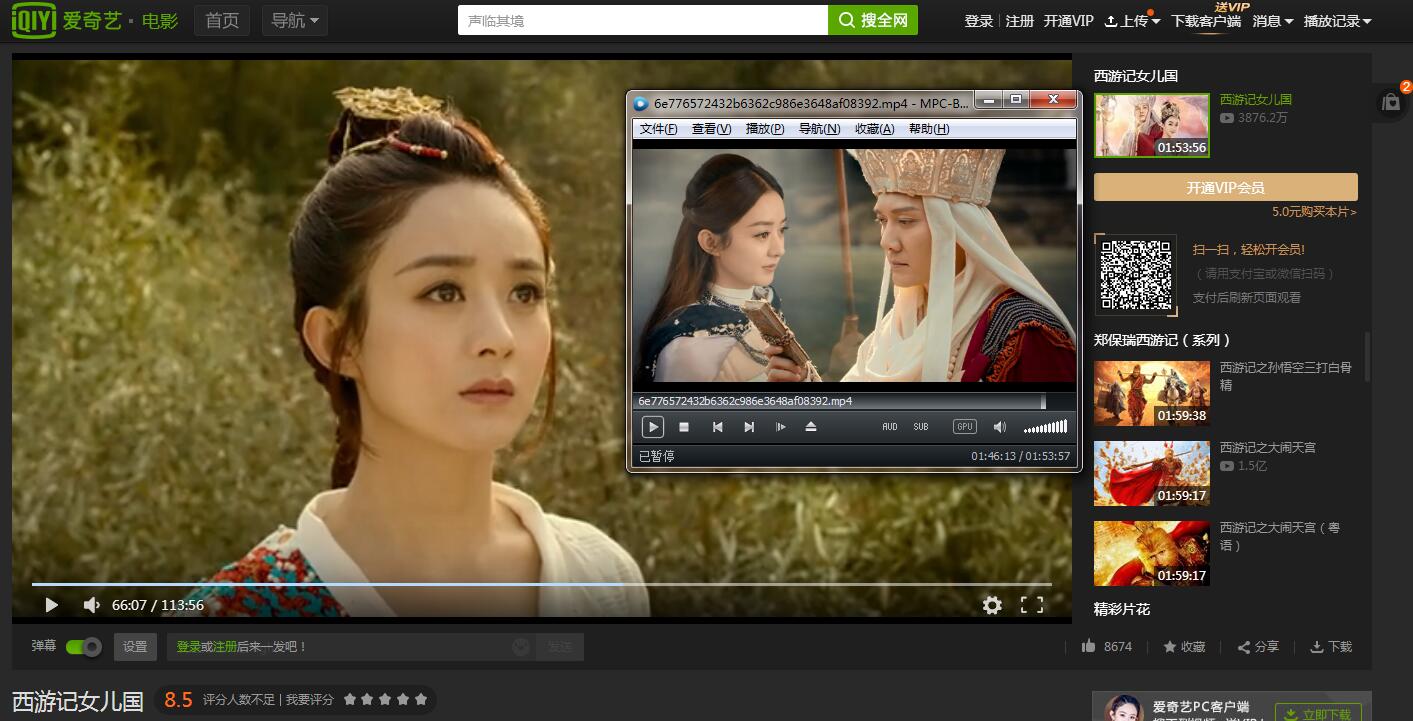Open MPC 播放(P) menu
Viewport: 1413px width, 721px height.
(765, 129)
